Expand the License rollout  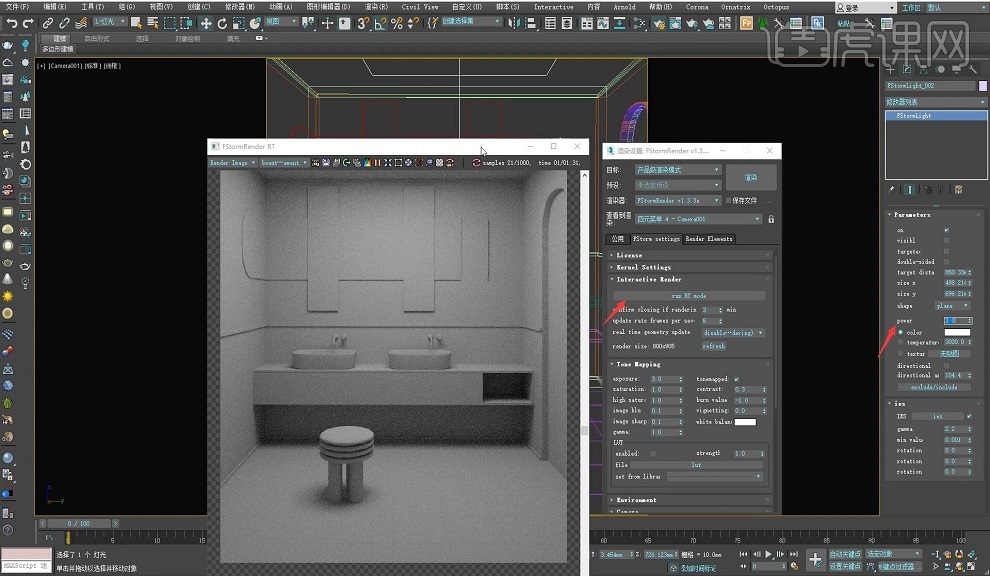[x=690, y=255]
